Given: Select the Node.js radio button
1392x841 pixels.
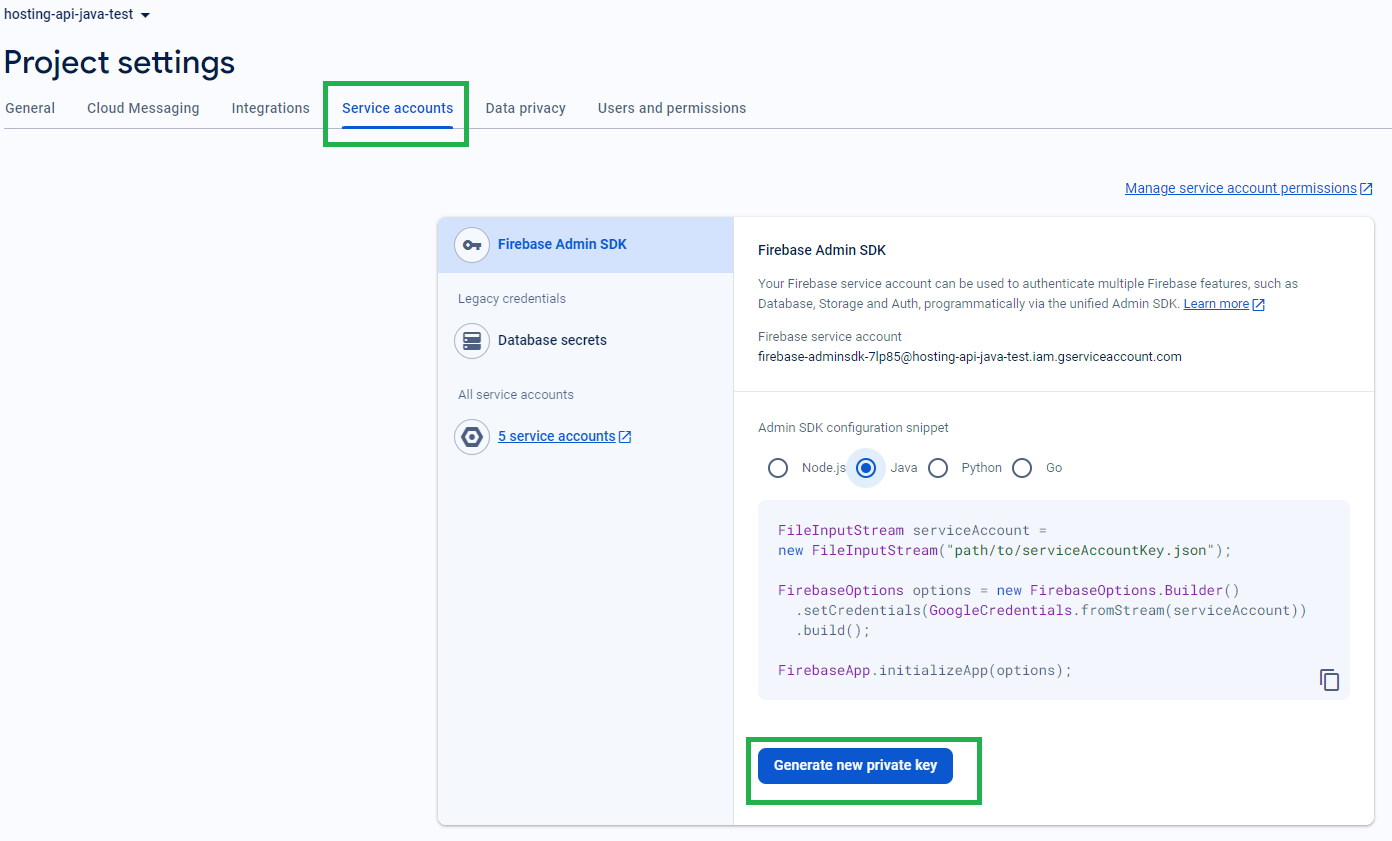Looking at the screenshot, I should click(778, 468).
